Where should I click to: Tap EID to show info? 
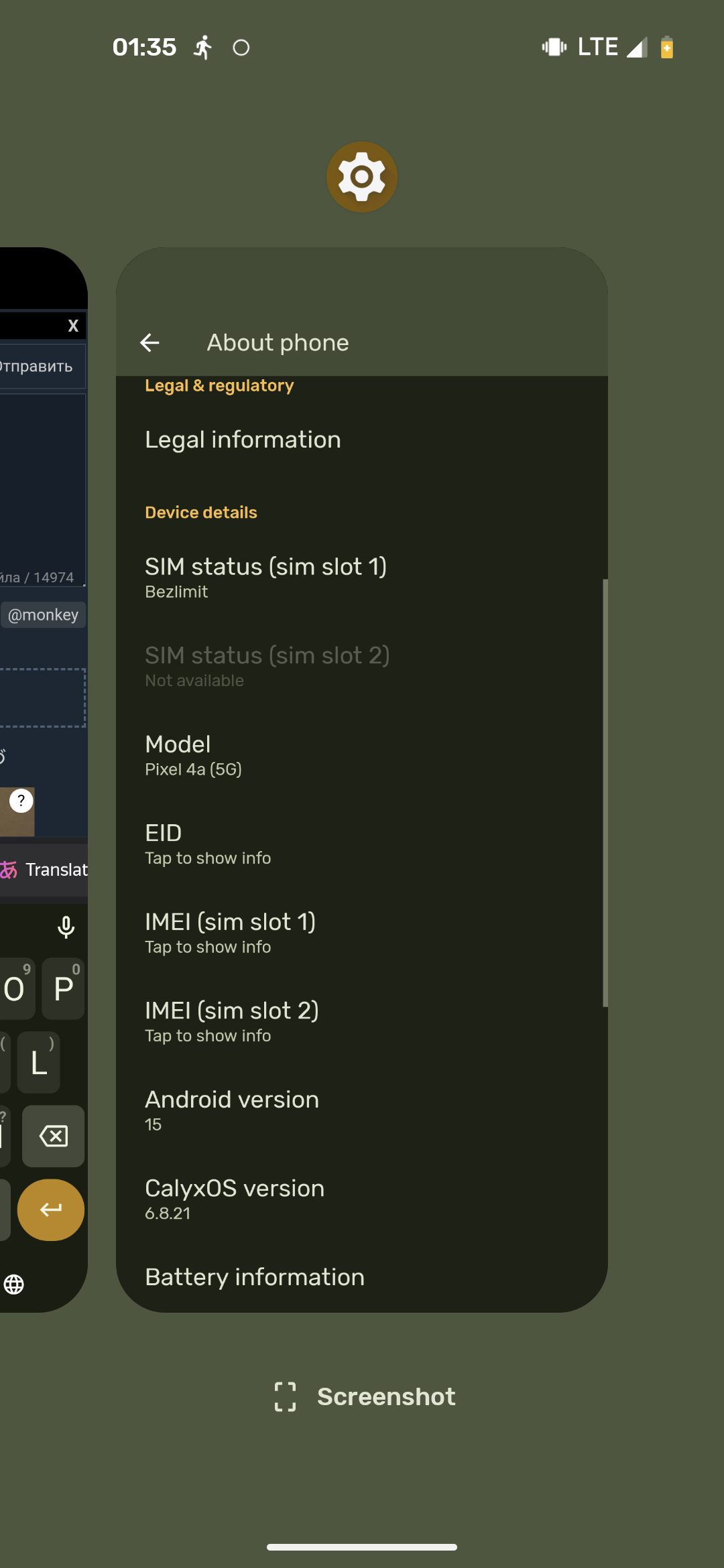(362, 844)
